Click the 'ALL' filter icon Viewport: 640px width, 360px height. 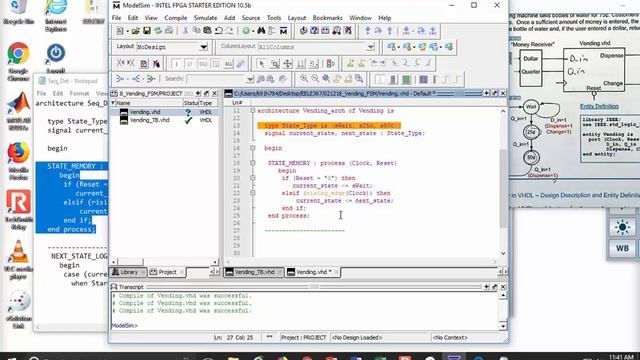(x=229, y=64)
